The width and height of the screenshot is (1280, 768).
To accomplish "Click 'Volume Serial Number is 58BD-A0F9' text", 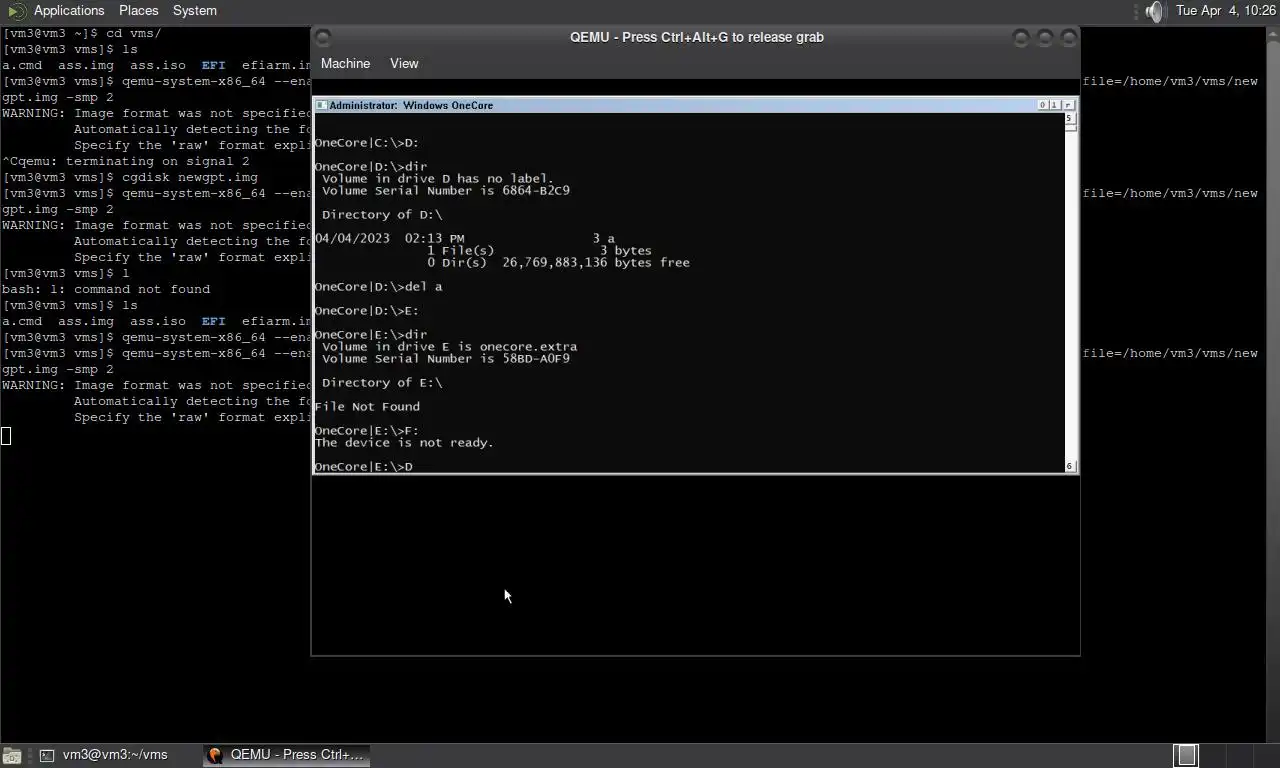I will [446, 358].
